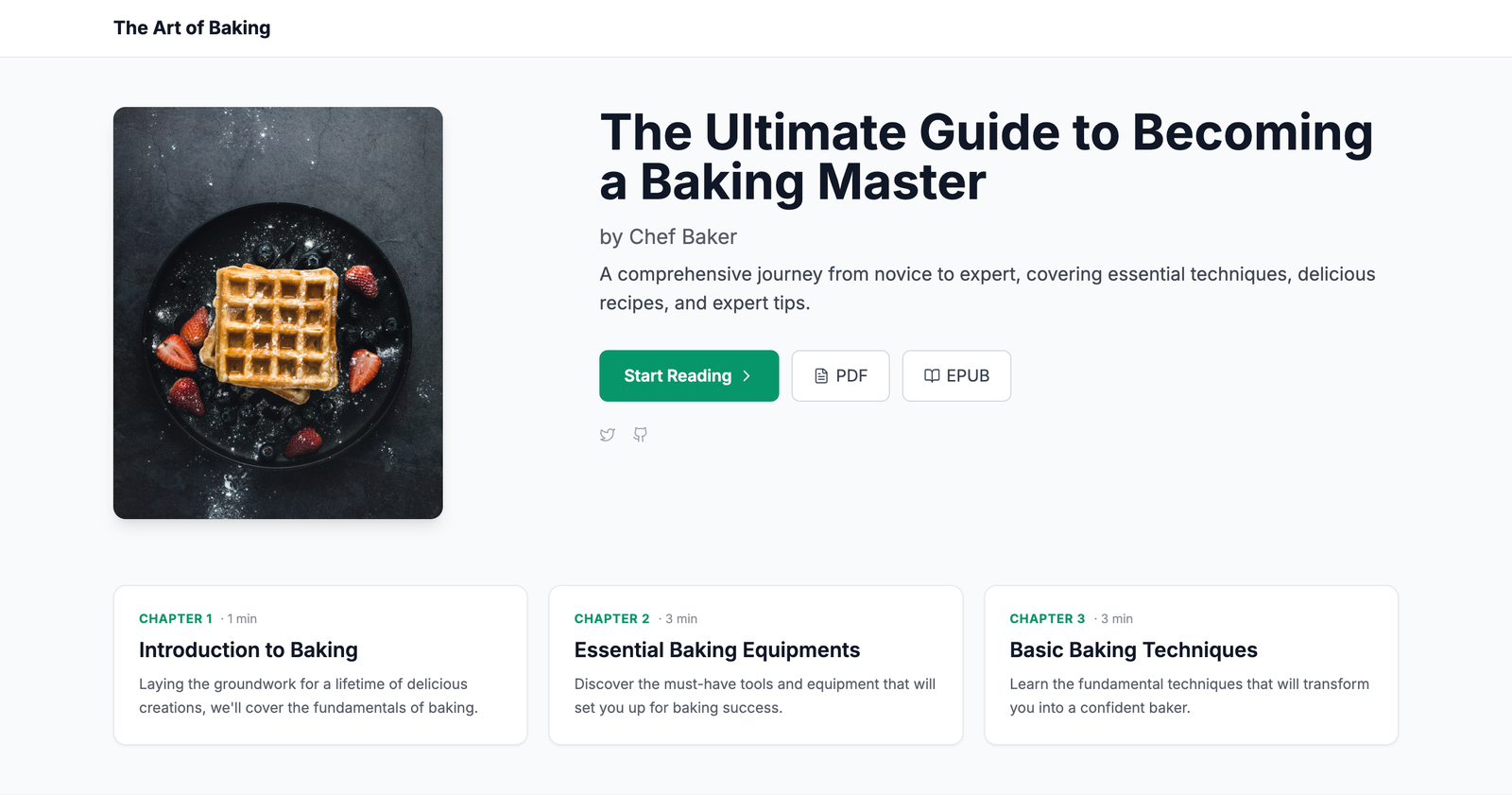Go to The Art of Baking home link
The image size is (1512, 795).
click(x=192, y=28)
